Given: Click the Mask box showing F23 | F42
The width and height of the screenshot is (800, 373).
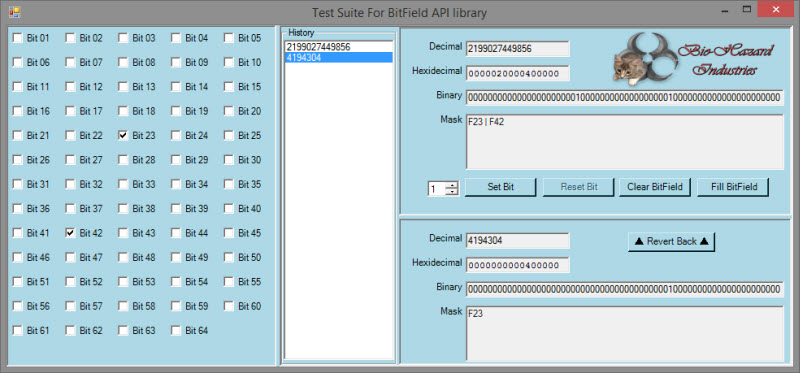Looking at the screenshot, I should tap(624, 142).
